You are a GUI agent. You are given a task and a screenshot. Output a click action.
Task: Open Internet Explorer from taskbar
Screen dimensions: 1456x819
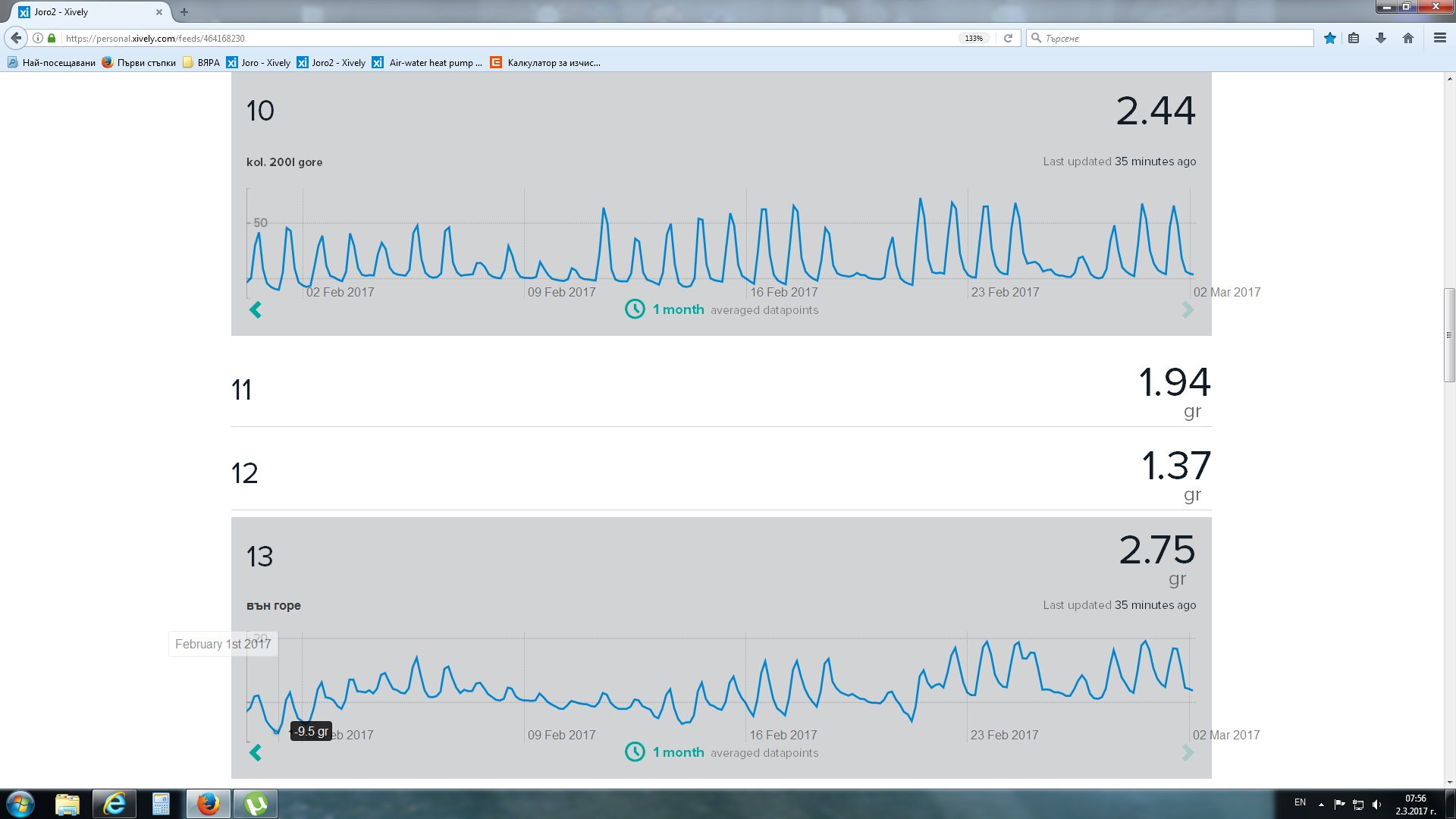pos(115,804)
